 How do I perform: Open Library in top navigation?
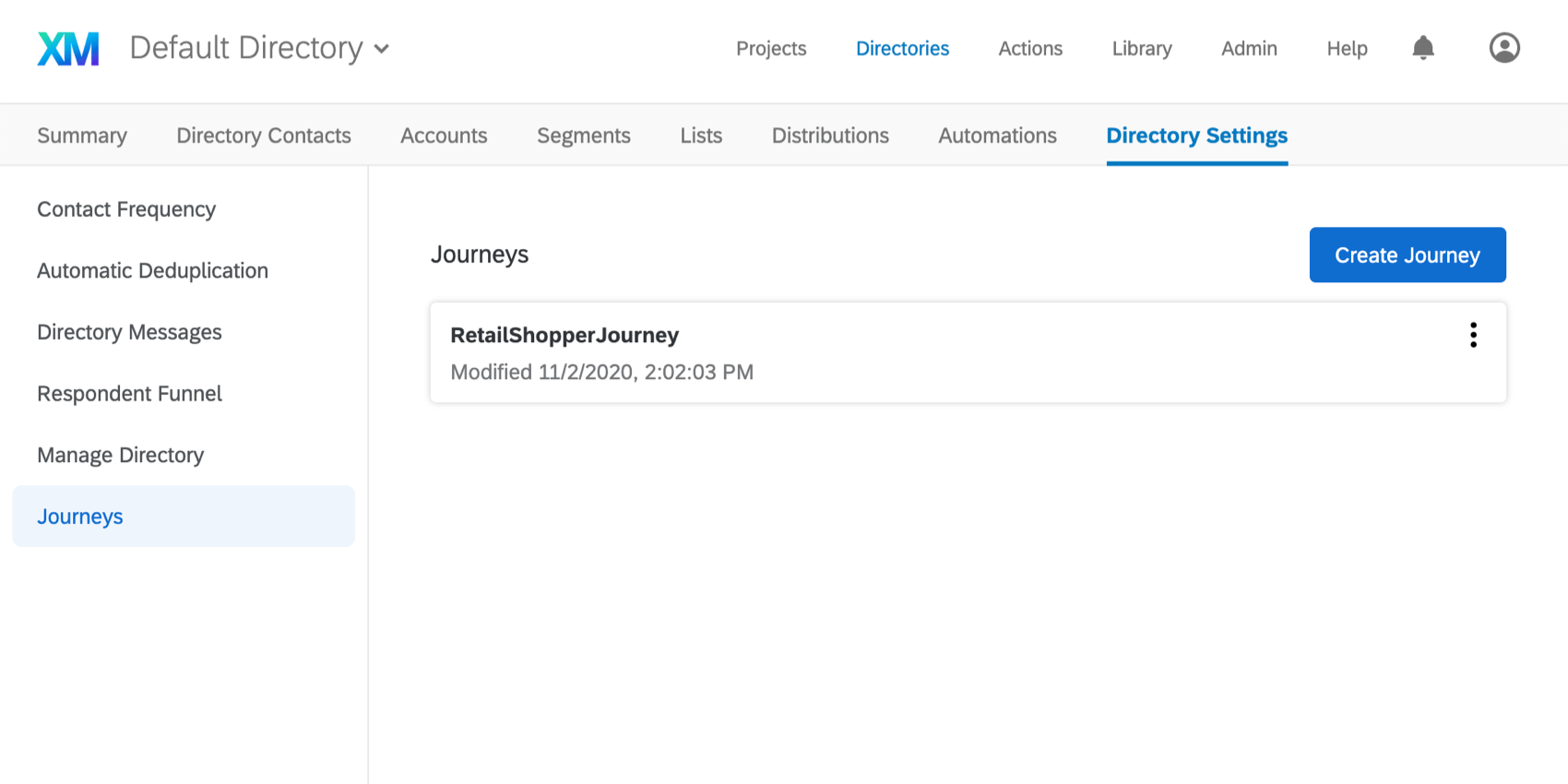coord(1142,49)
